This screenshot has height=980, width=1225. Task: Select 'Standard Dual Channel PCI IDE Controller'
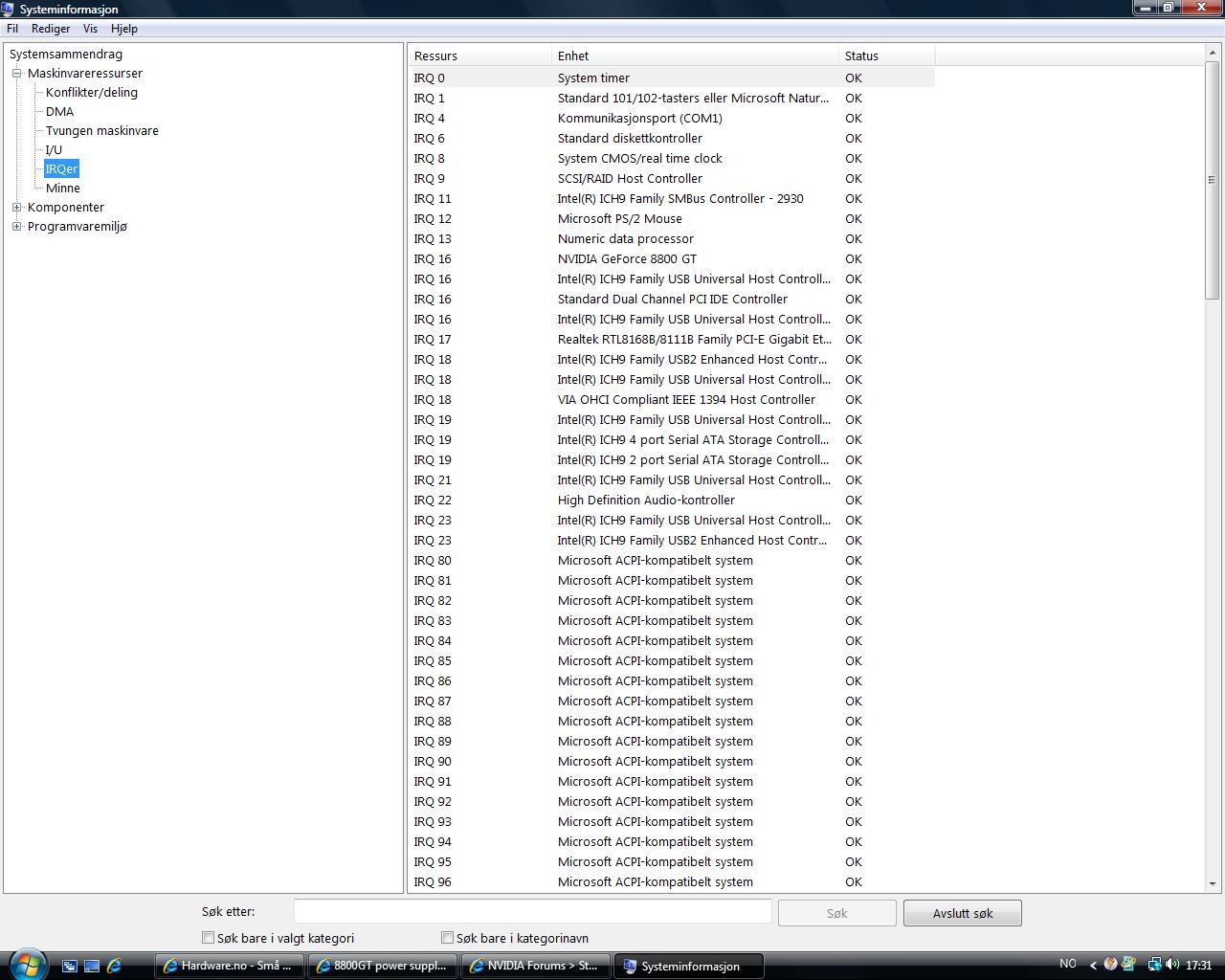[672, 299]
